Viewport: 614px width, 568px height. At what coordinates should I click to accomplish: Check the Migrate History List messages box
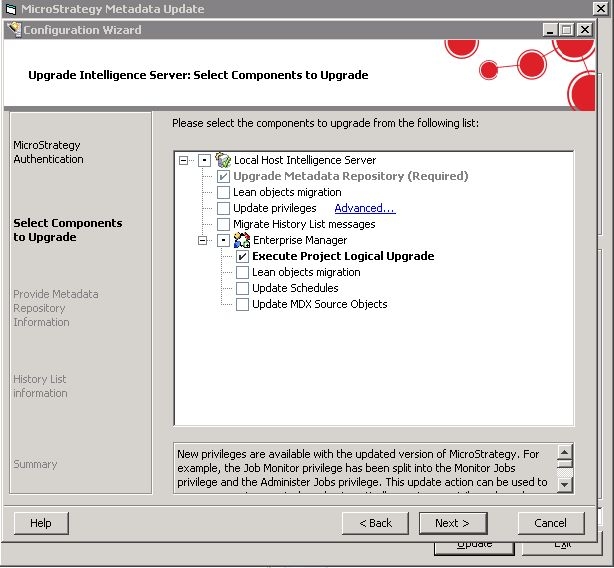click(x=224, y=224)
